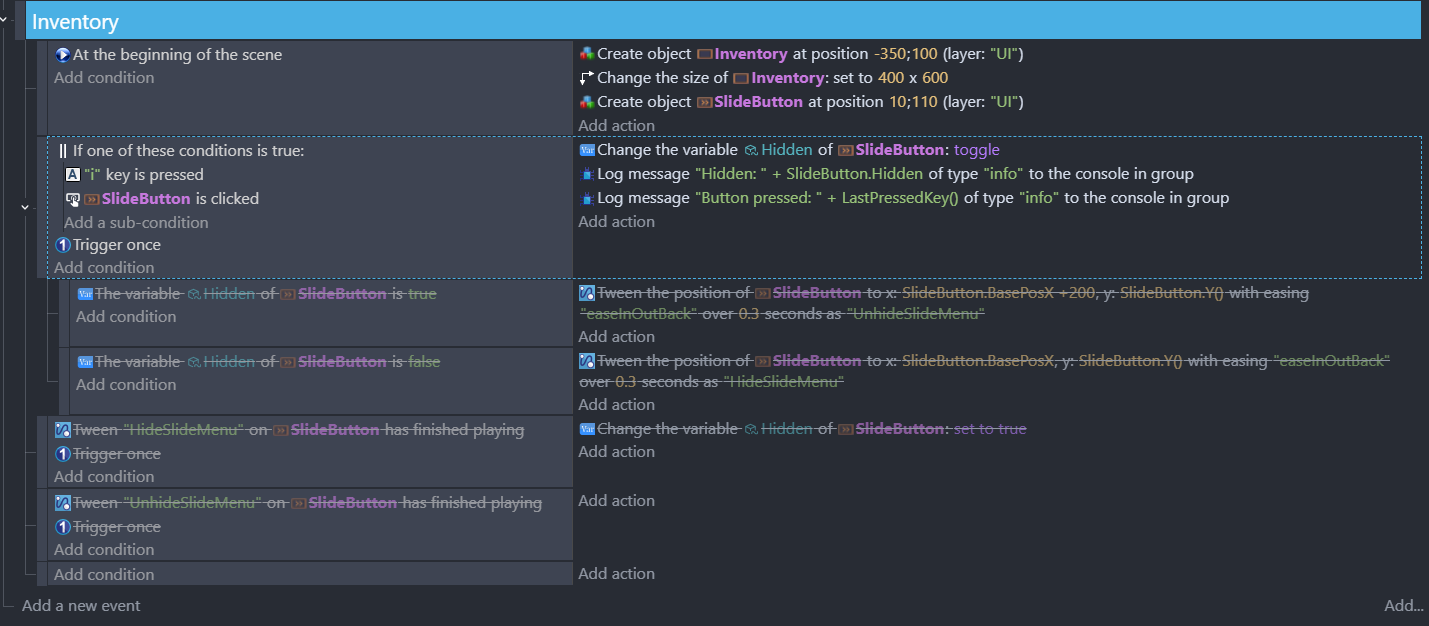1429x626 pixels.
Task: Click "Add a new event" at the bottom
Action: click(81, 606)
